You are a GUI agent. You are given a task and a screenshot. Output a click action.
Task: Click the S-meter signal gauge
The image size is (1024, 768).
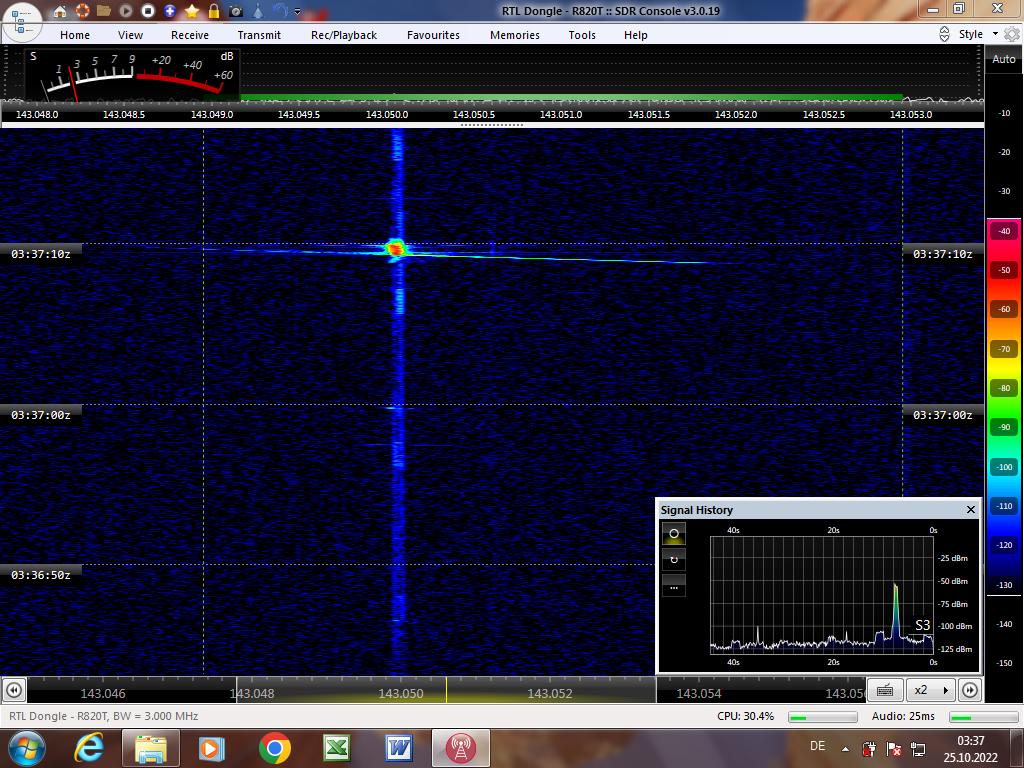tap(133, 74)
